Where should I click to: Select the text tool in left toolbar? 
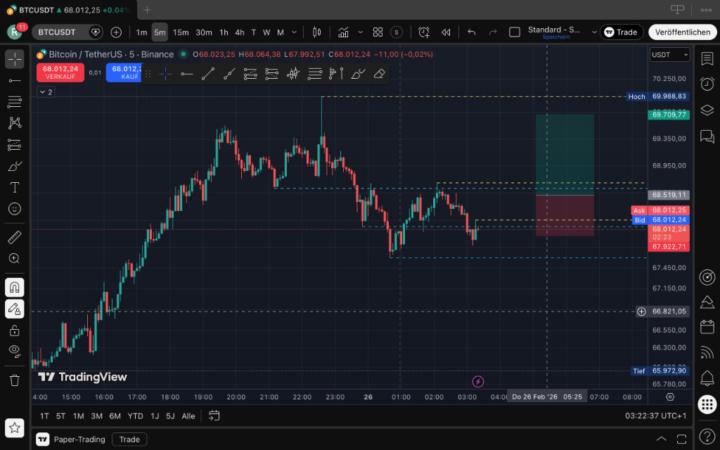click(x=14, y=187)
